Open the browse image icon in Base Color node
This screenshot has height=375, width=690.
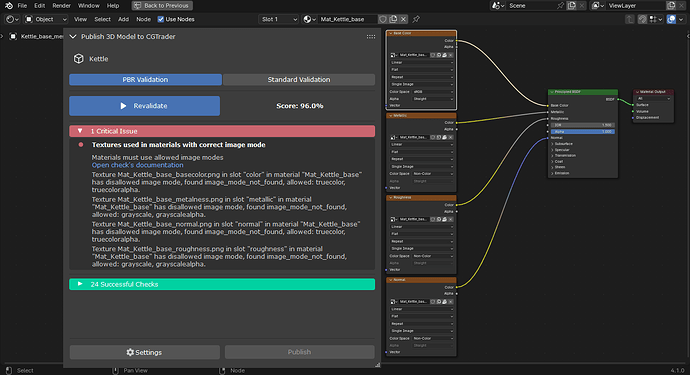coord(394,55)
